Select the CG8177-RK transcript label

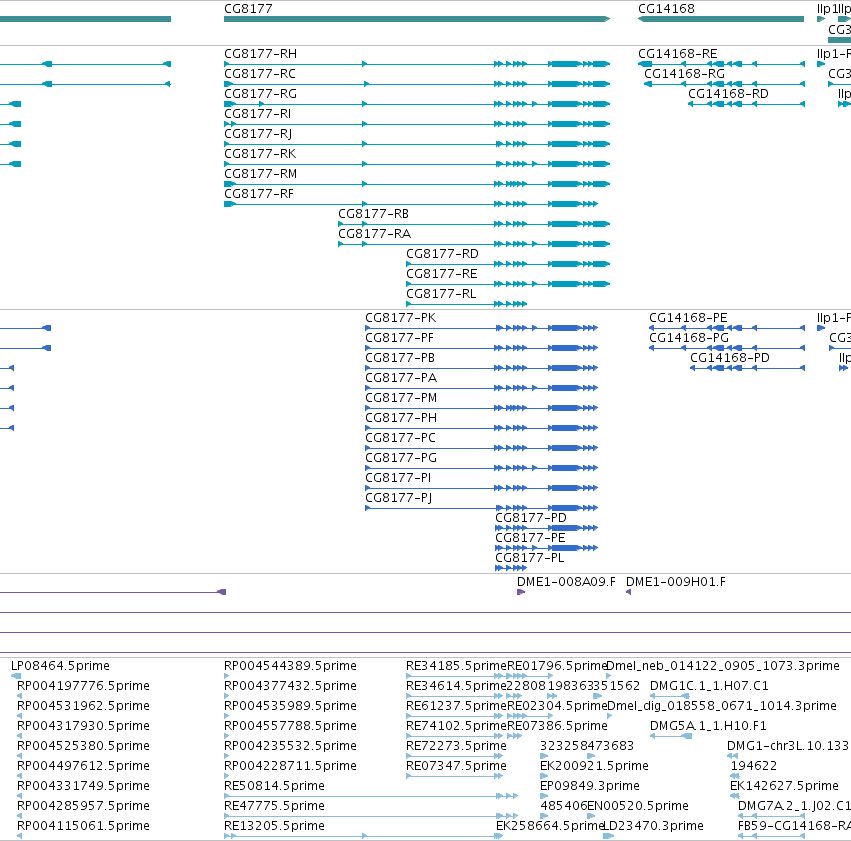[x=260, y=154]
